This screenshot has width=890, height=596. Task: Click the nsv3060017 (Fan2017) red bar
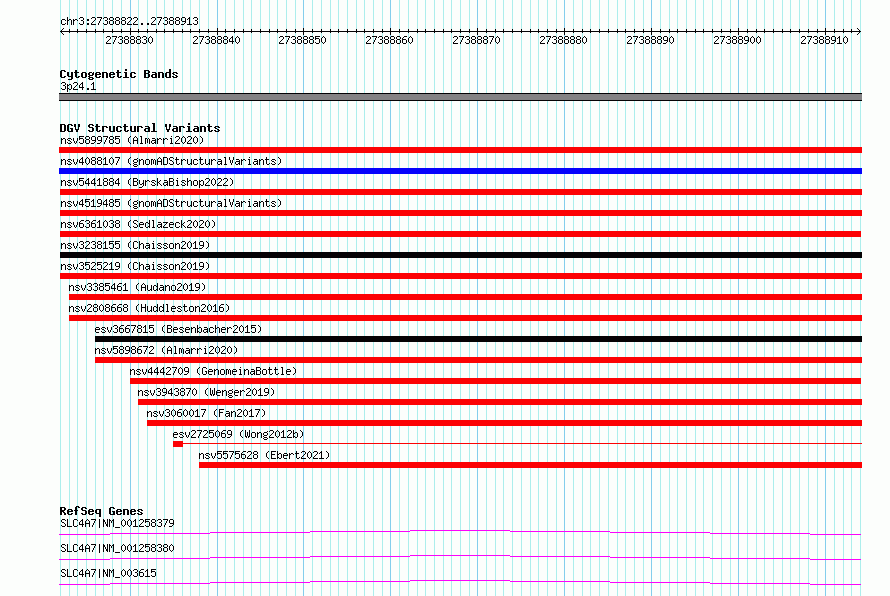[x=505, y=423]
